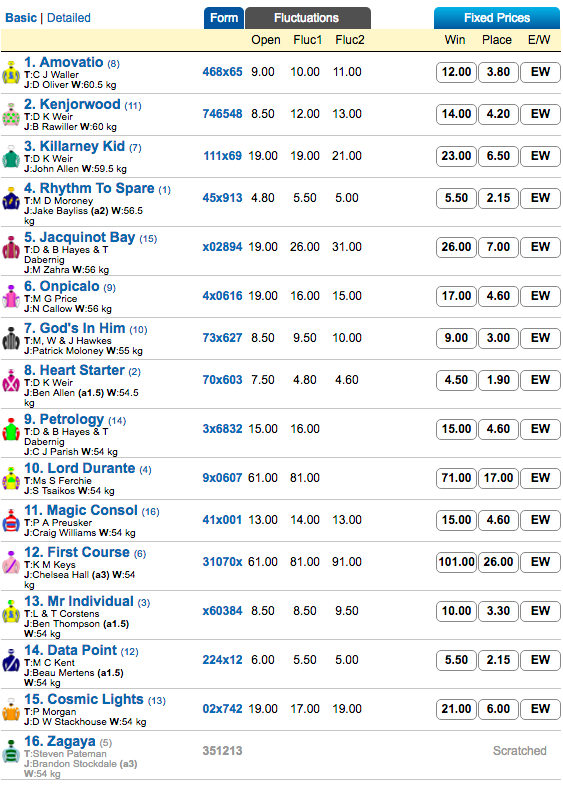Toggle the EW option for Heart Starter
The width and height of the screenshot is (563, 785).
click(x=540, y=380)
